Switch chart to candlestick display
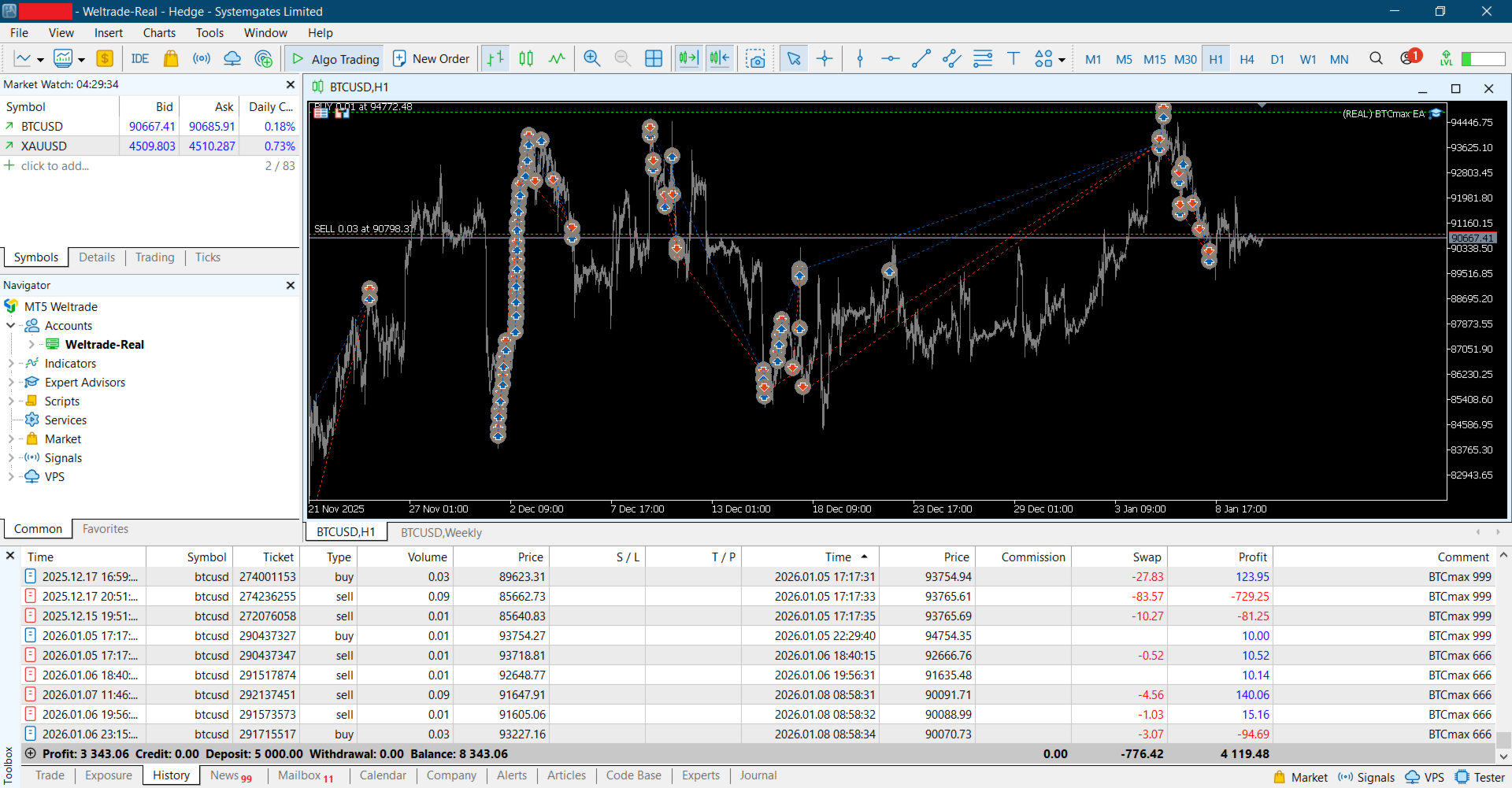 526,59
